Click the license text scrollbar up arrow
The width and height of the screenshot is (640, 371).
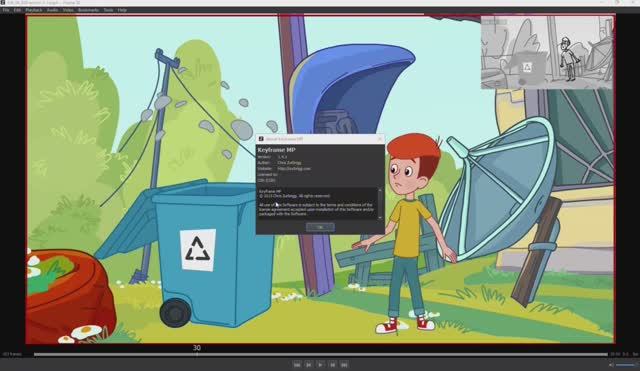tap(380, 190)
